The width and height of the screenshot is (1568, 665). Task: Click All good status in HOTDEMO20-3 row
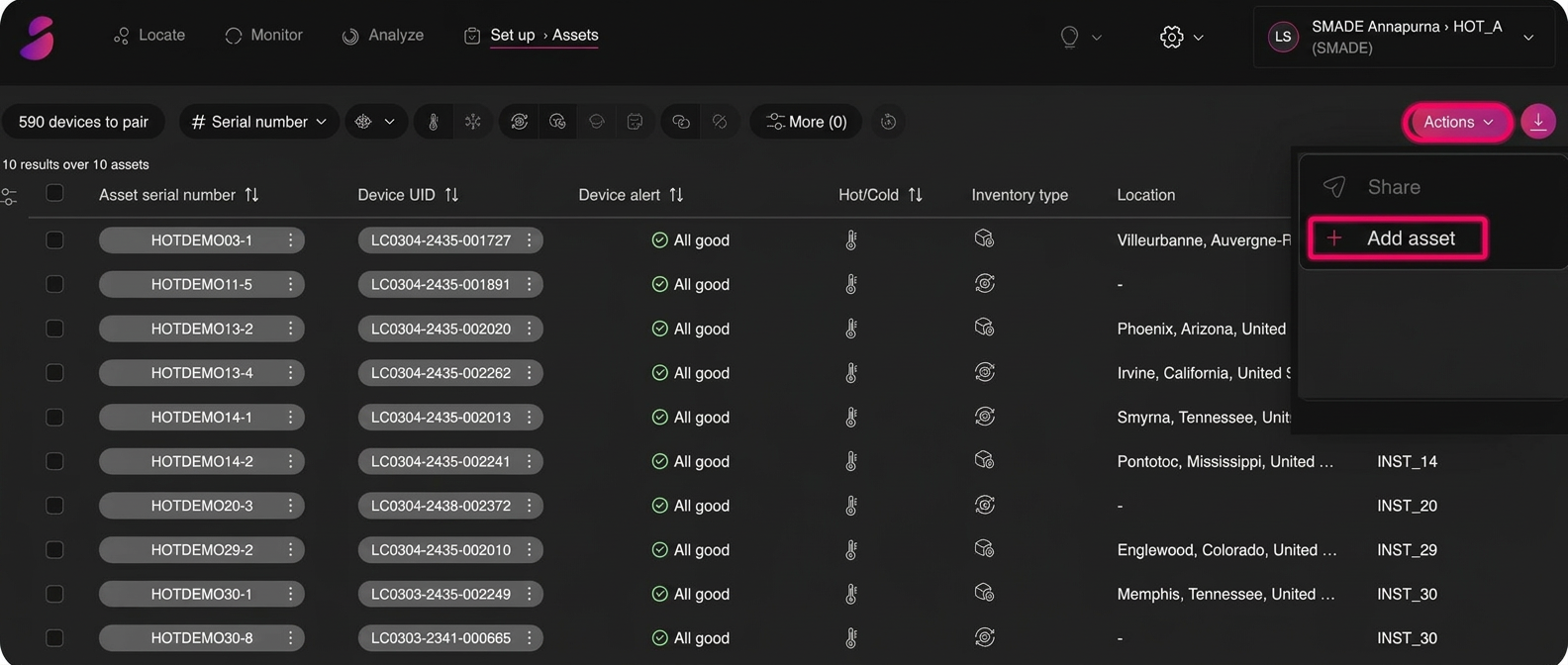(x=690, y=506)
